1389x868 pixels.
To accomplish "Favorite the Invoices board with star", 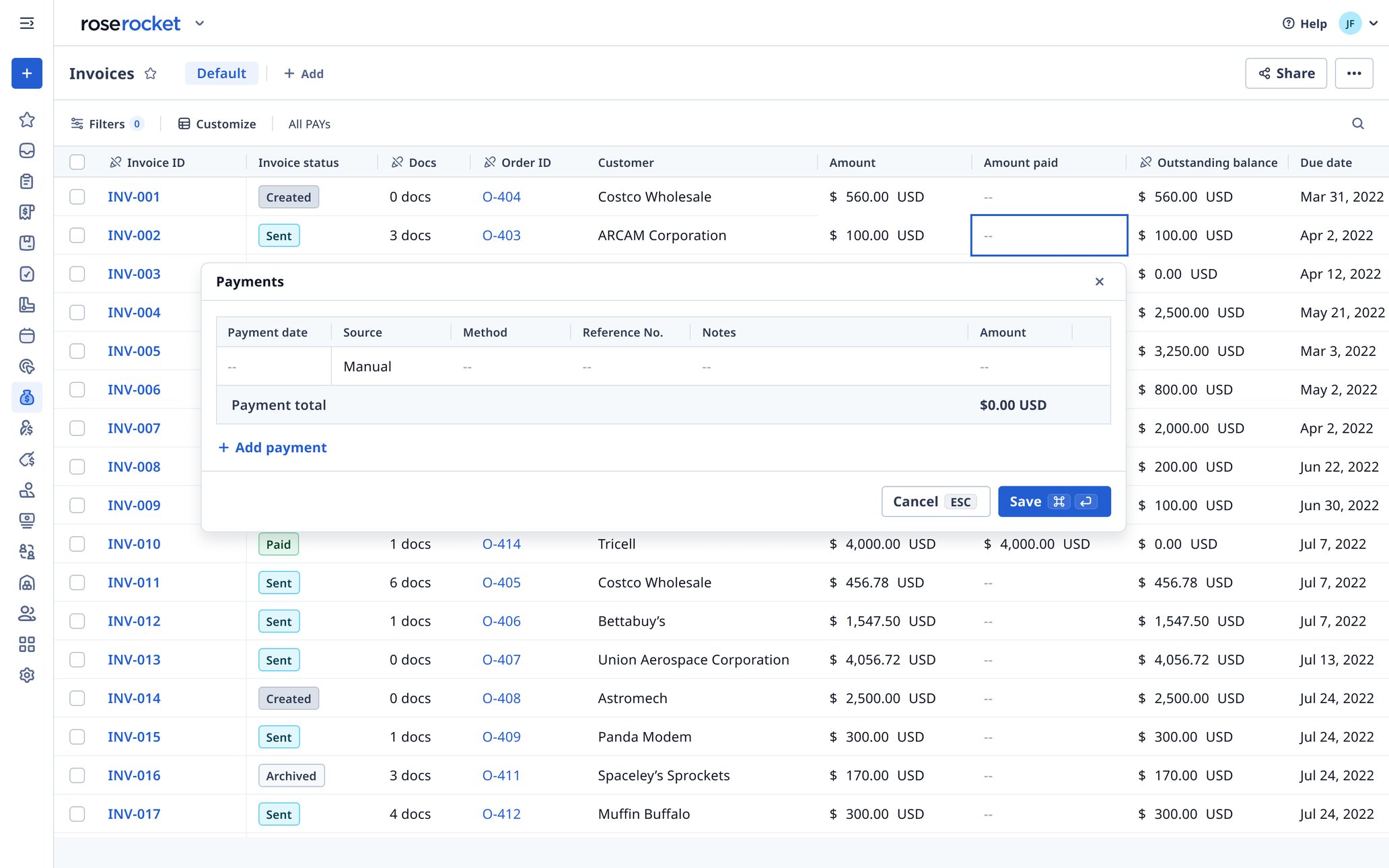I will point(151,73).
